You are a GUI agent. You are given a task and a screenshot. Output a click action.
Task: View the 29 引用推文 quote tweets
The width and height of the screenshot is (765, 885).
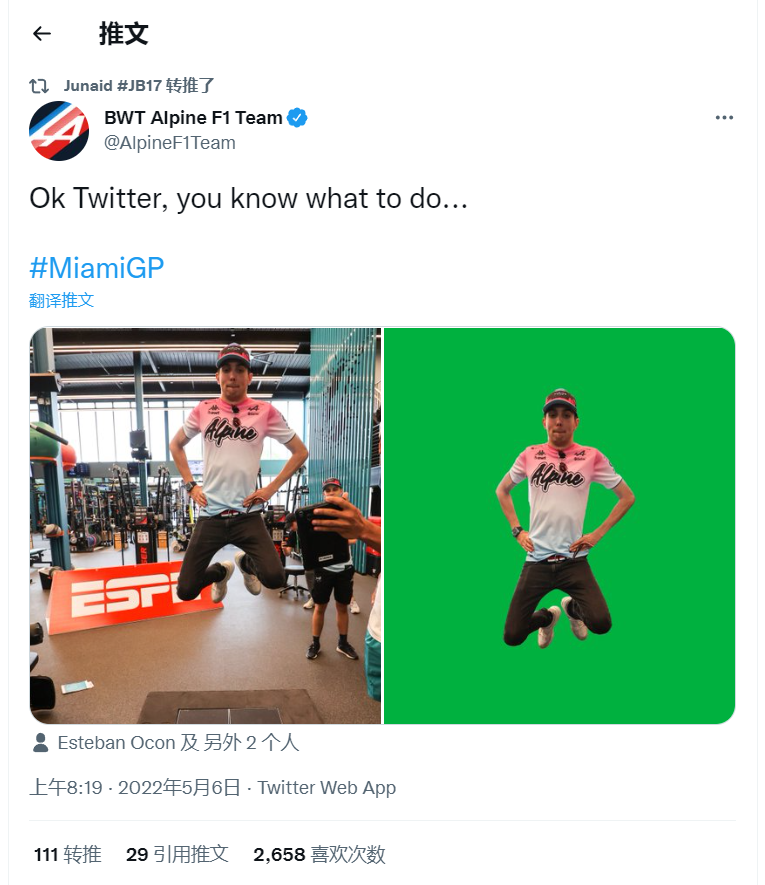point(177,854)
